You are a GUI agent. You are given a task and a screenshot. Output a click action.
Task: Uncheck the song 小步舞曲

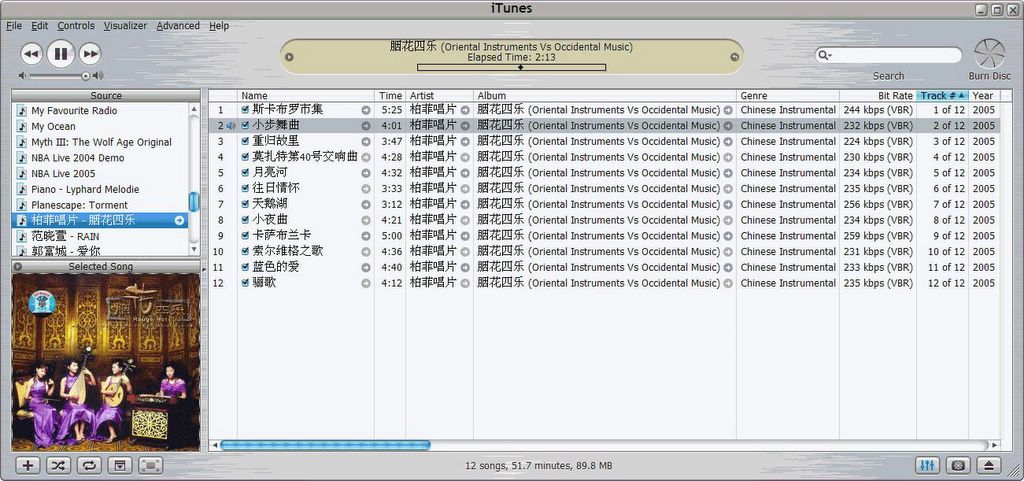point(245,125)
